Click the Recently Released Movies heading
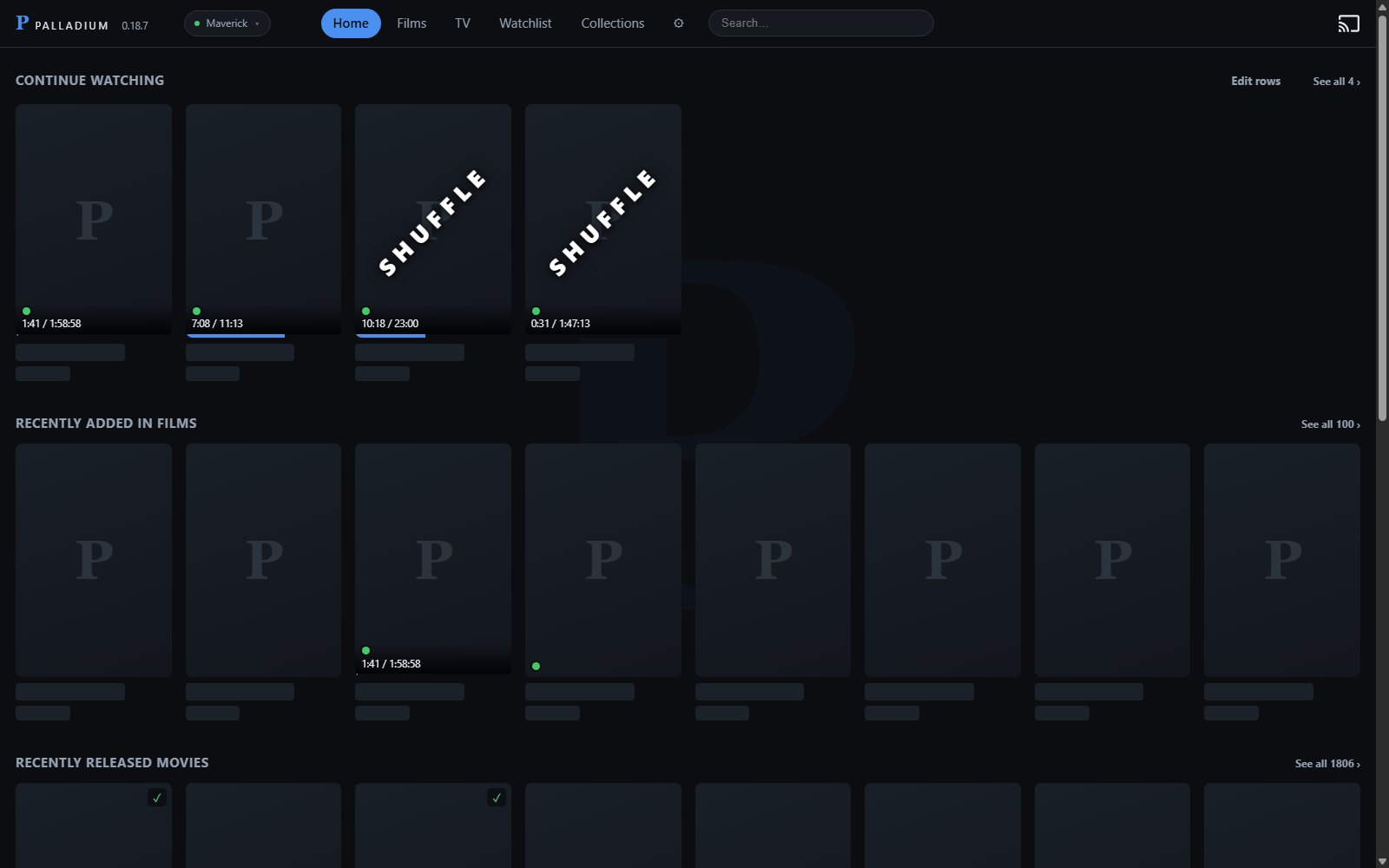 click(112, 762)
